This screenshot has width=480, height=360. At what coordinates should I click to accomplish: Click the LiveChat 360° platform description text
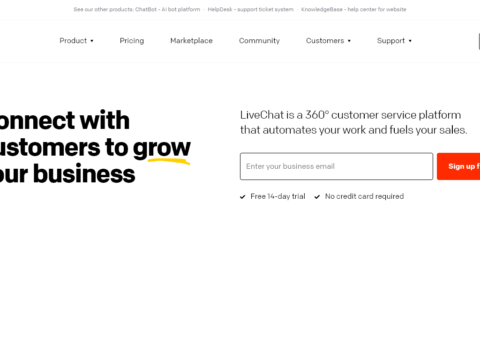[353, 122]
